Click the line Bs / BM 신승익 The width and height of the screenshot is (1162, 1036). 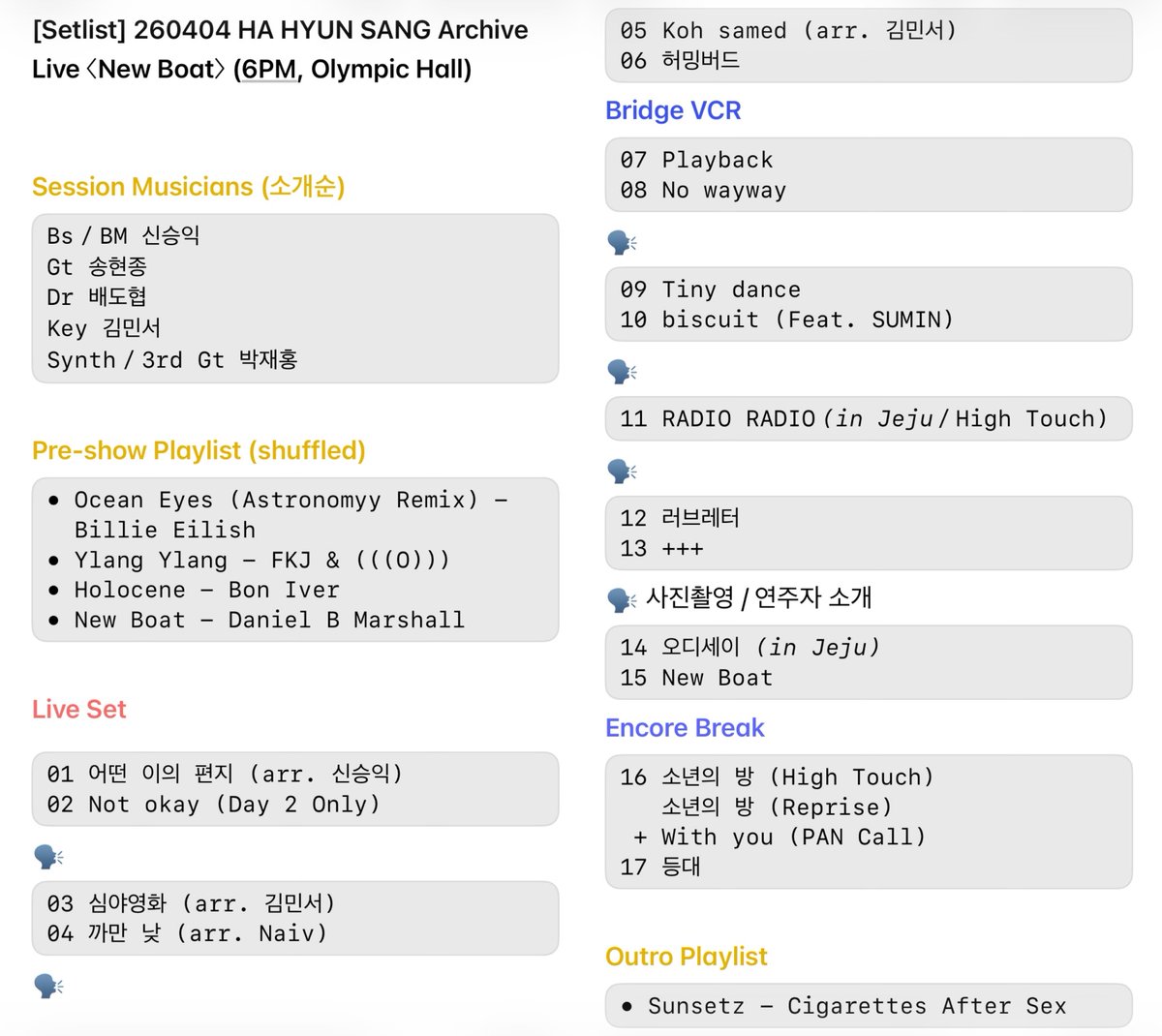pyautogui.click(x=123, y=235)
